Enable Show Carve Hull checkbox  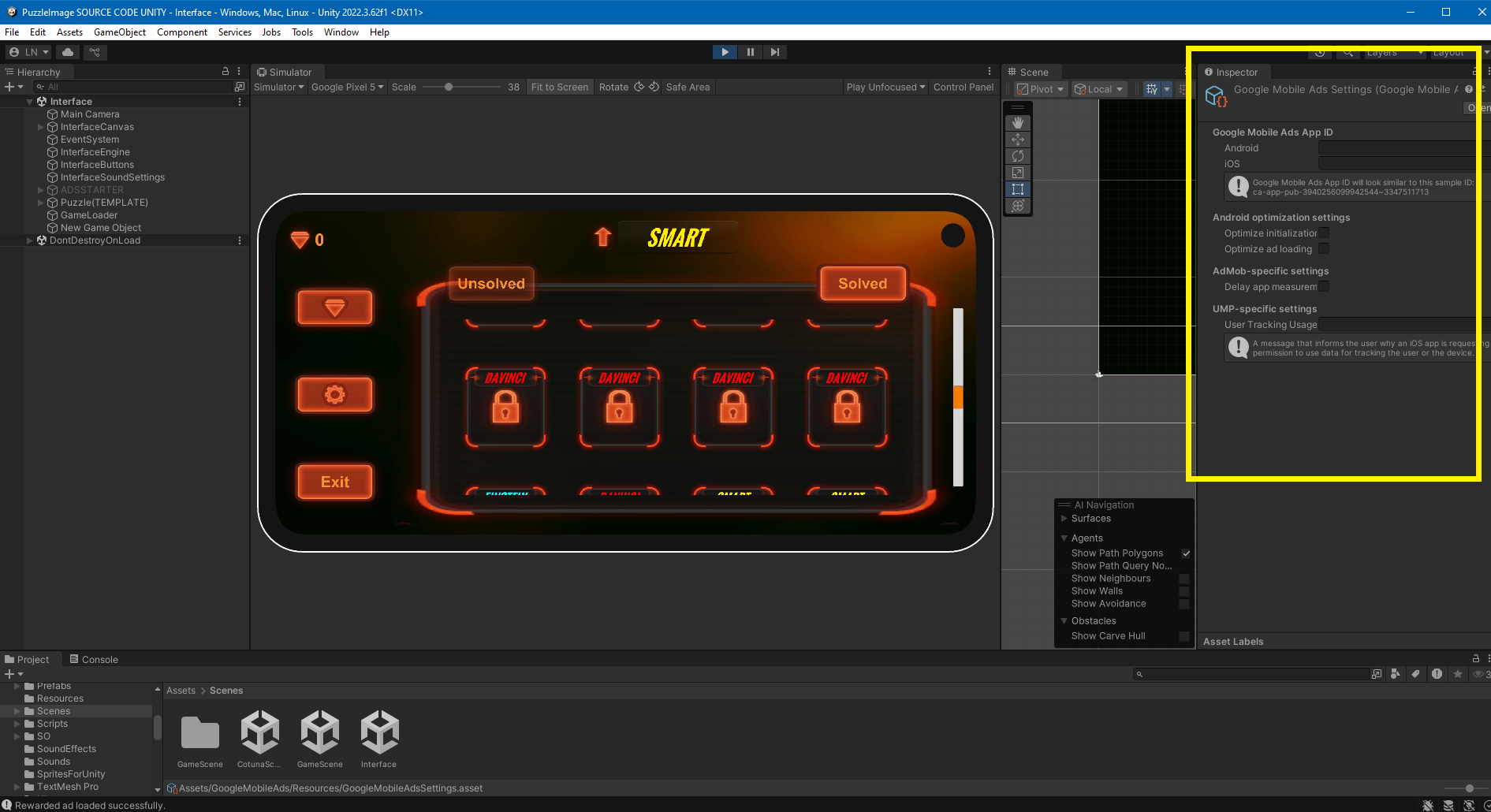[x=1184, y=636]
